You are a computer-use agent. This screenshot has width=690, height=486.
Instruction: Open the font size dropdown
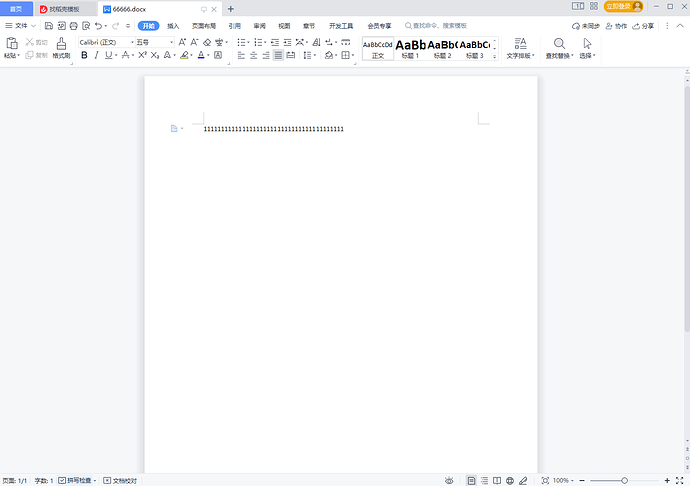click(171, 42)
